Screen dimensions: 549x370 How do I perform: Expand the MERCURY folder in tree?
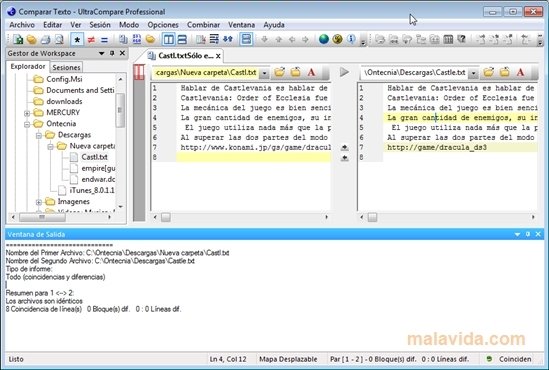click(x=27, y=113)
